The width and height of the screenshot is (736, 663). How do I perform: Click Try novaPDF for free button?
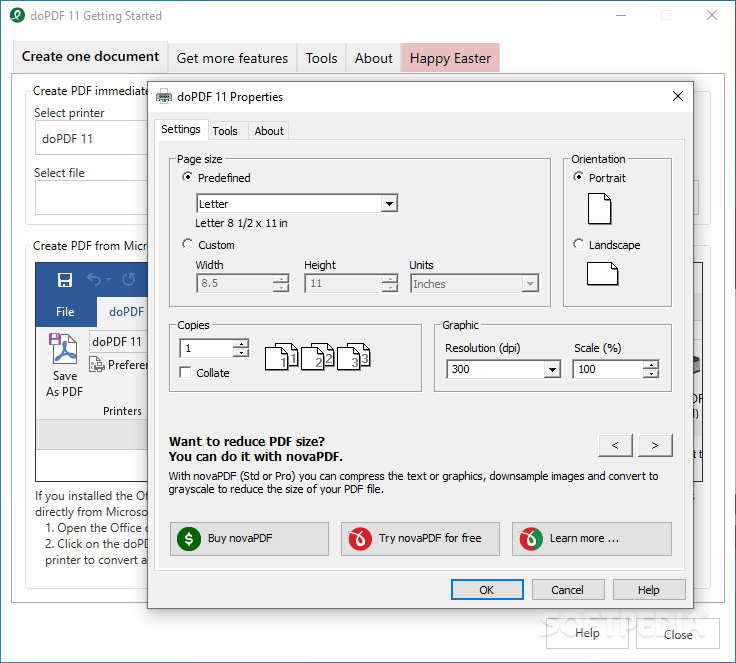coord(420,539)
